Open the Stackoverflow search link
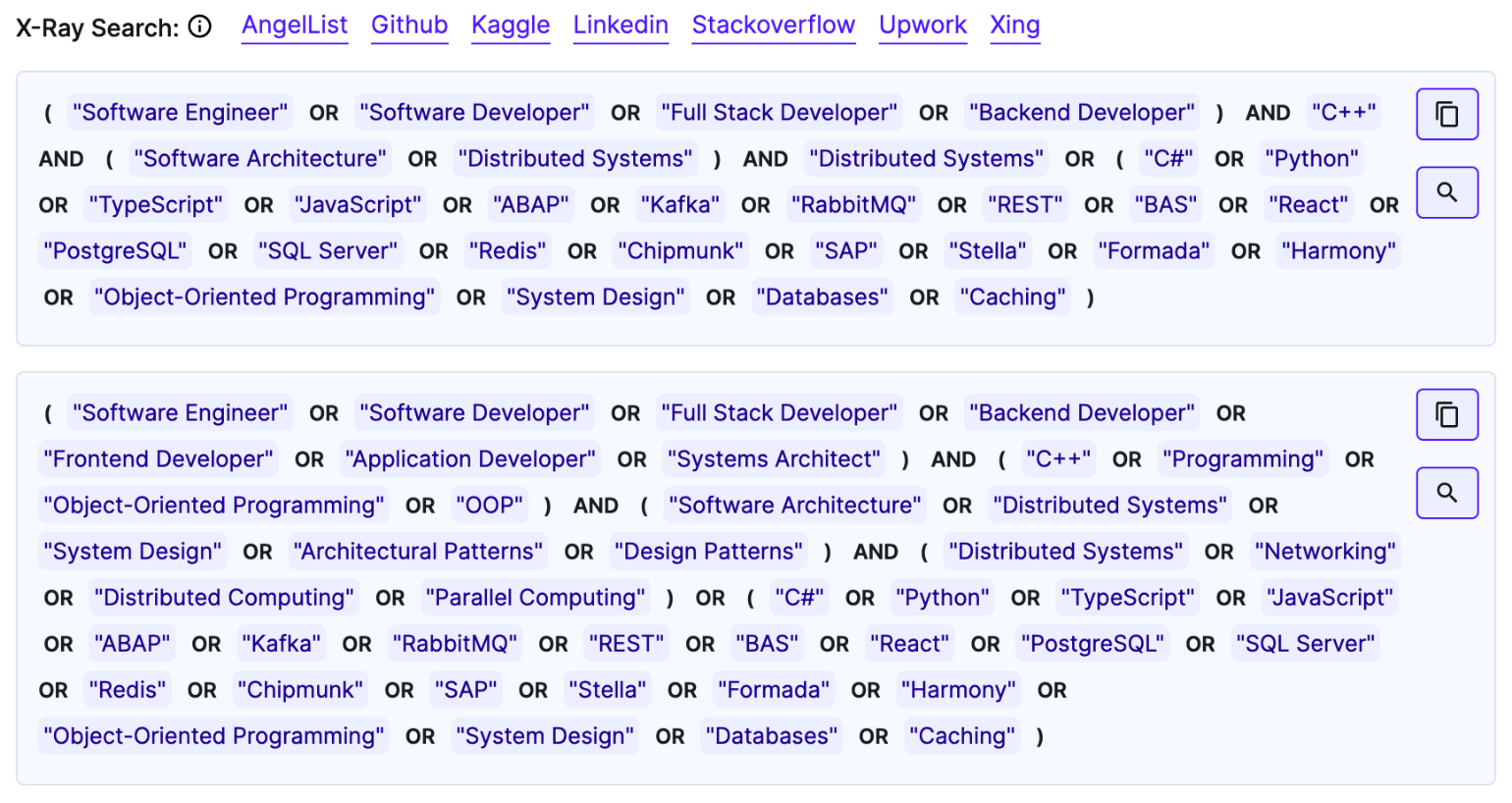Viewport: 1512px width, 803px height. click(x=774, y=26)
